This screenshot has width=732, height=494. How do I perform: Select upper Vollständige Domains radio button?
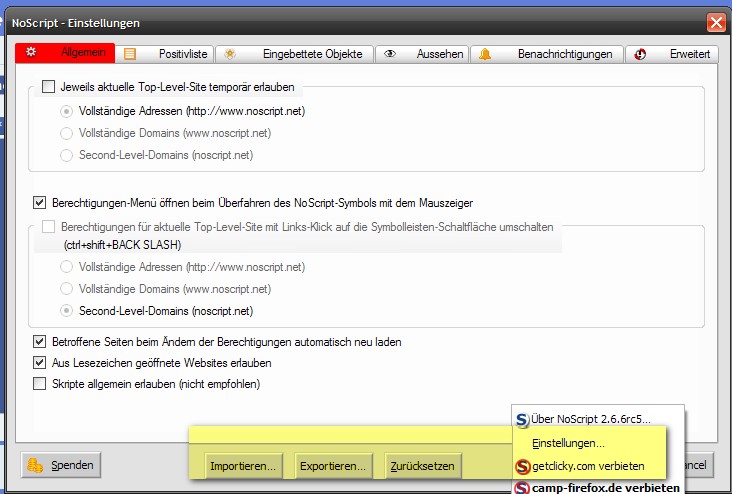(66, 133)
